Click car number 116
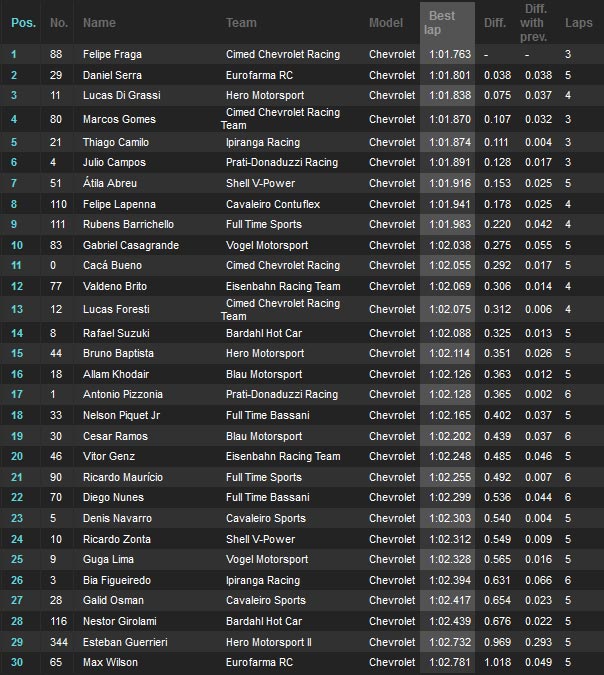 (x=59, y=622)
